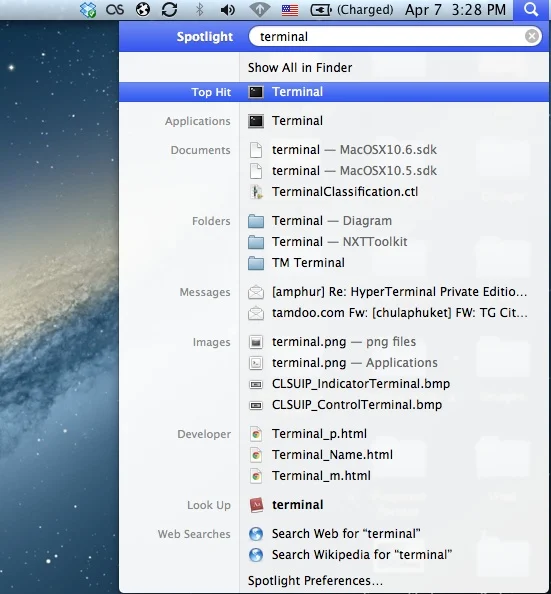
Task: Click the [amphur] message envelope icon
Action: (x=256, y=292)
